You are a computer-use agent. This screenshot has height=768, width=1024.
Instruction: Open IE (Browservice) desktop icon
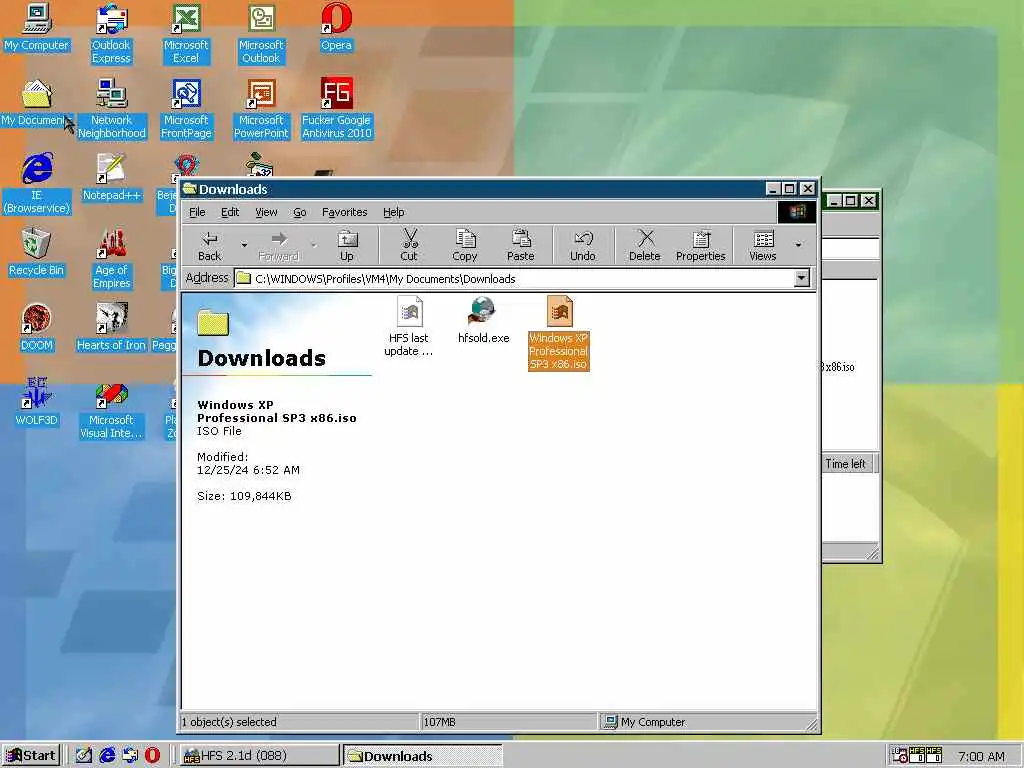(37, 184)
